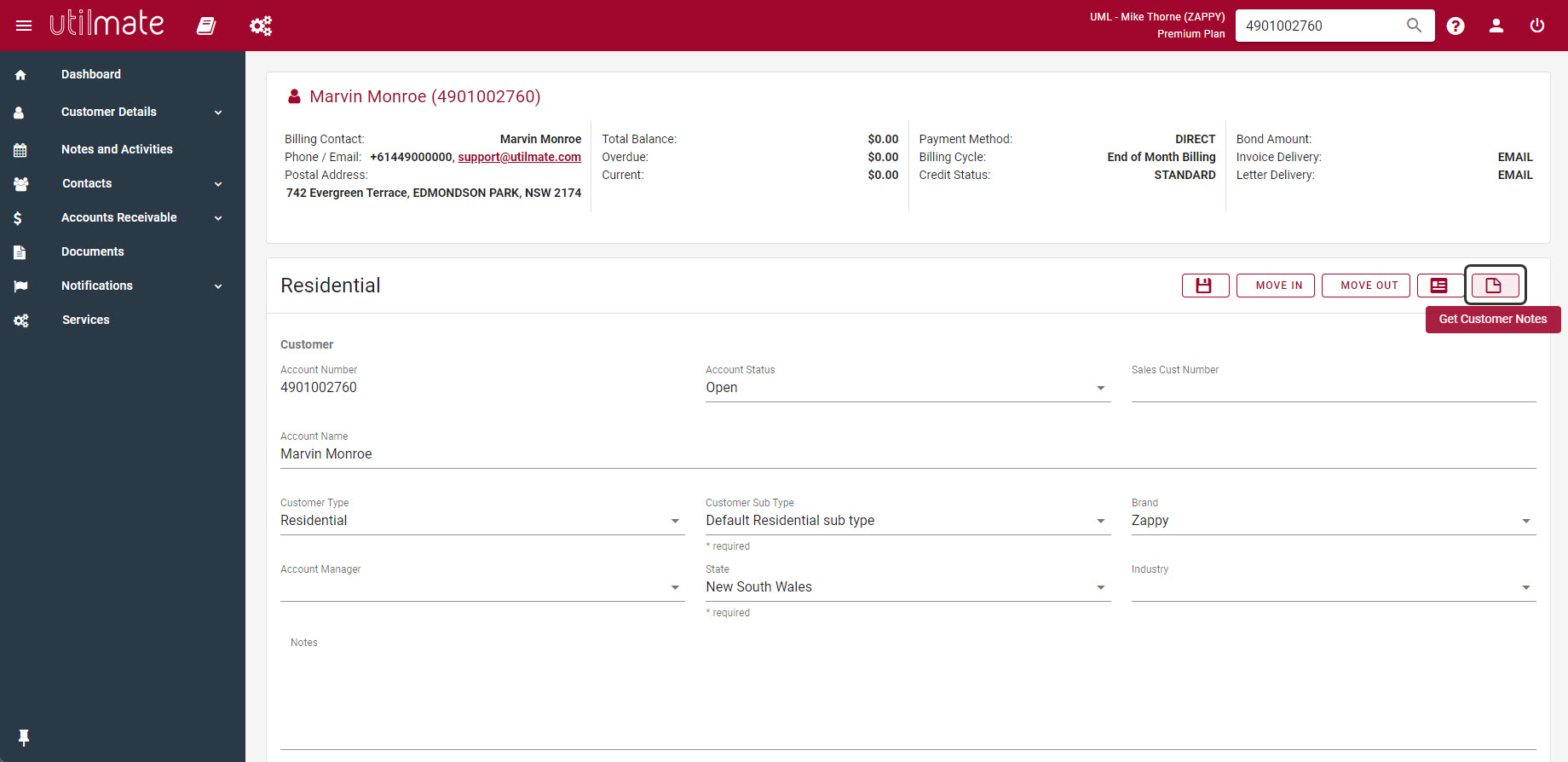Open the Customer Type dropdown
The height and width of the screenshot is (762, 1568).
click(x=481, y=521)
